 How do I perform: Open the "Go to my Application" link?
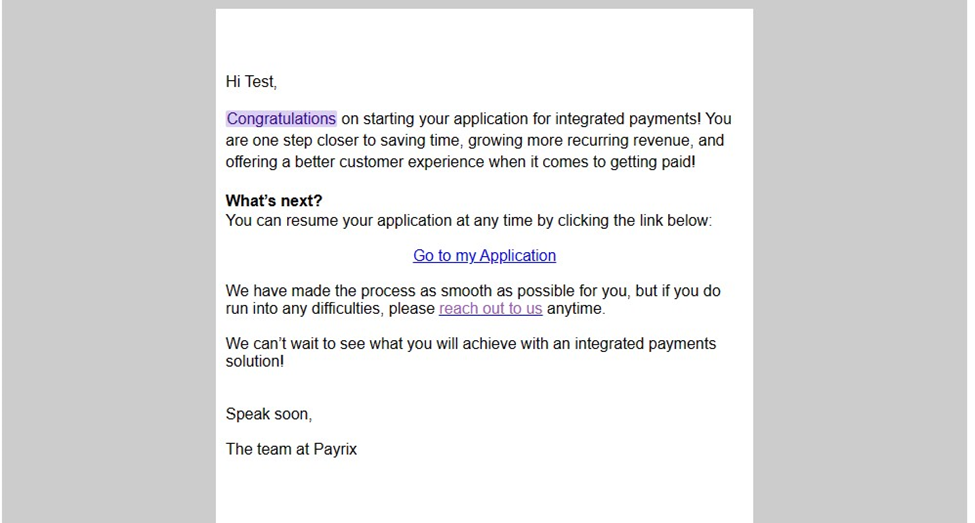[x=484, y=256]
